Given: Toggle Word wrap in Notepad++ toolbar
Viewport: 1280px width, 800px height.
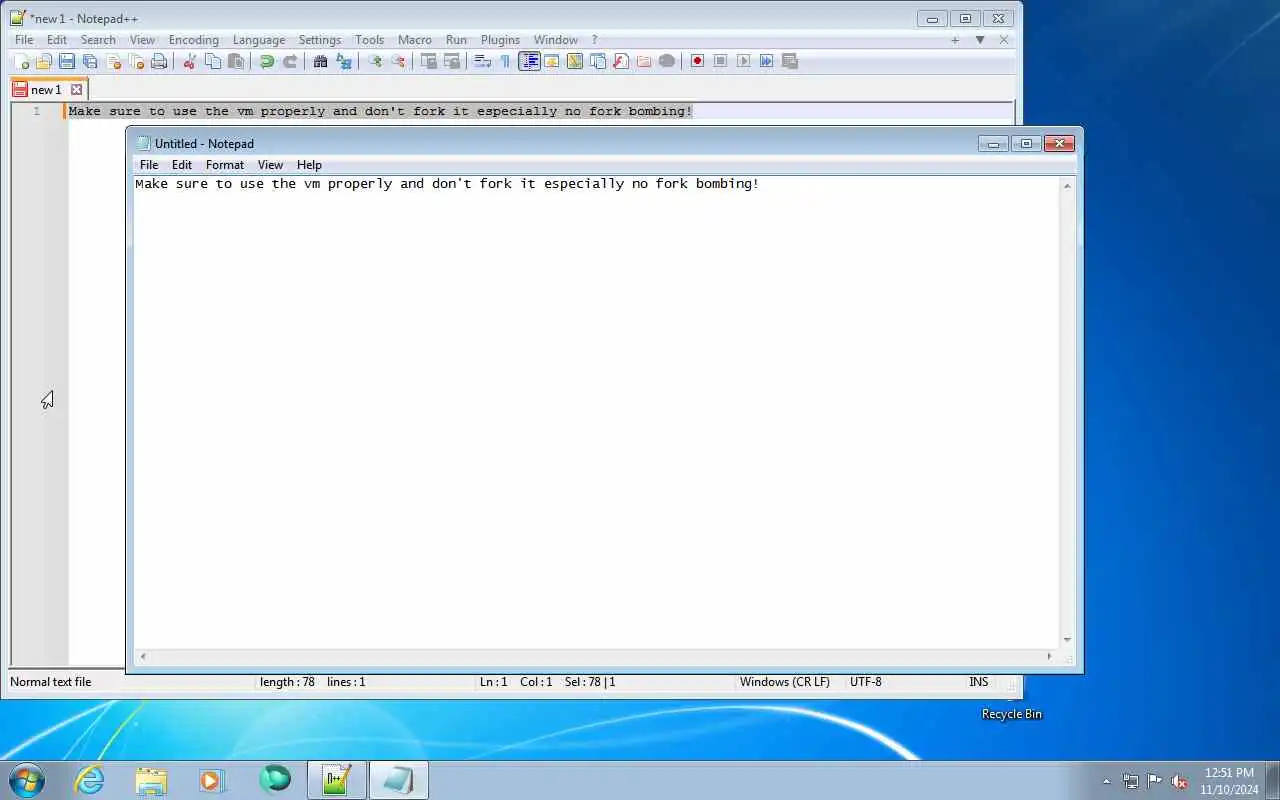Looking at the screenshot, I should tap(482, 61).
